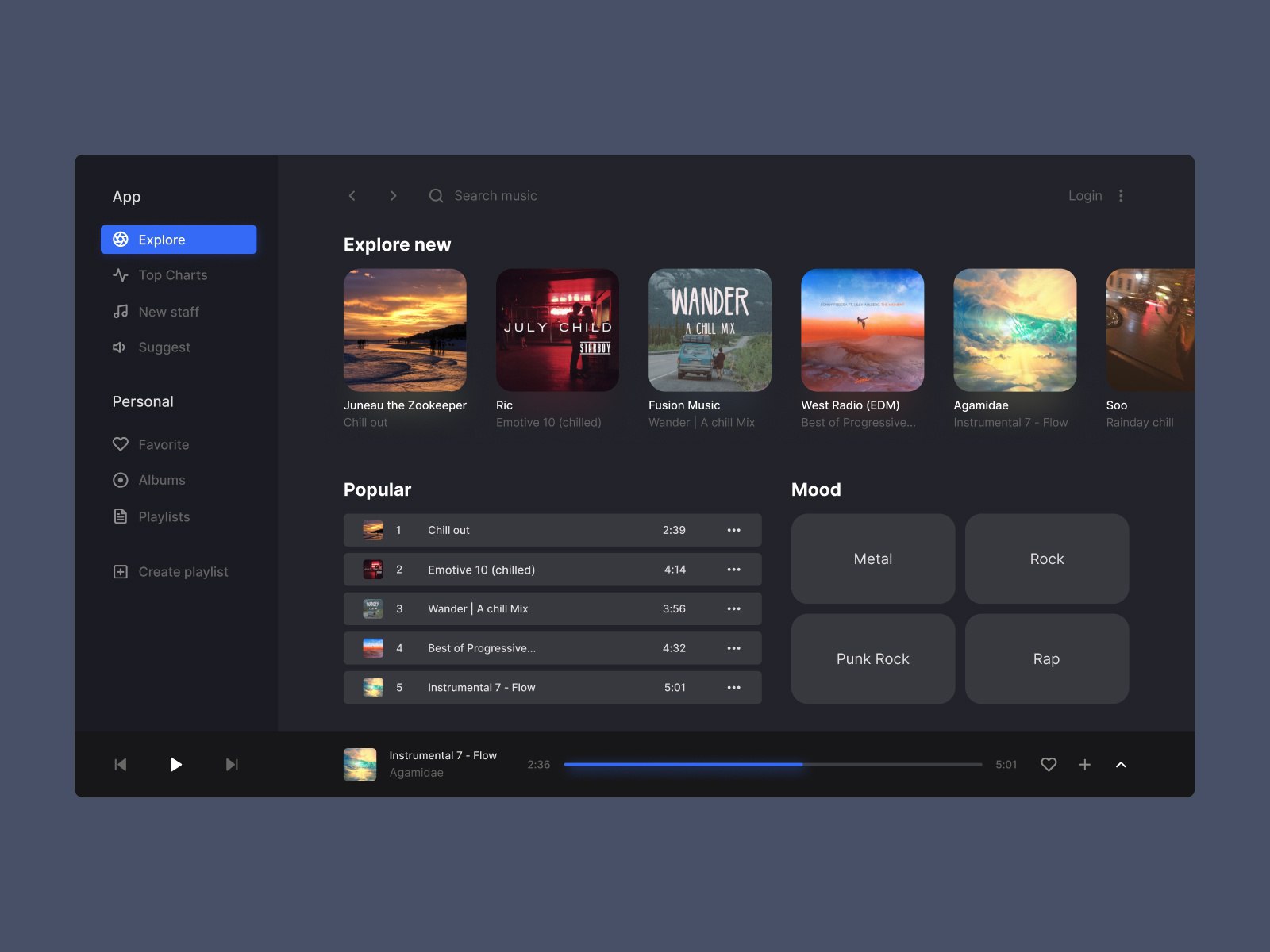Click now playing album thumbnail
This screenshot has width=1270, height=952.
pos(360,765)
